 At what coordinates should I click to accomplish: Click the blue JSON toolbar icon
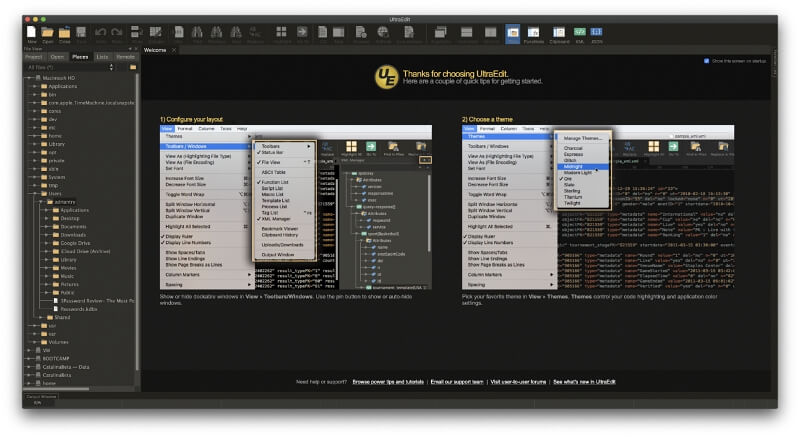(596, 32)
